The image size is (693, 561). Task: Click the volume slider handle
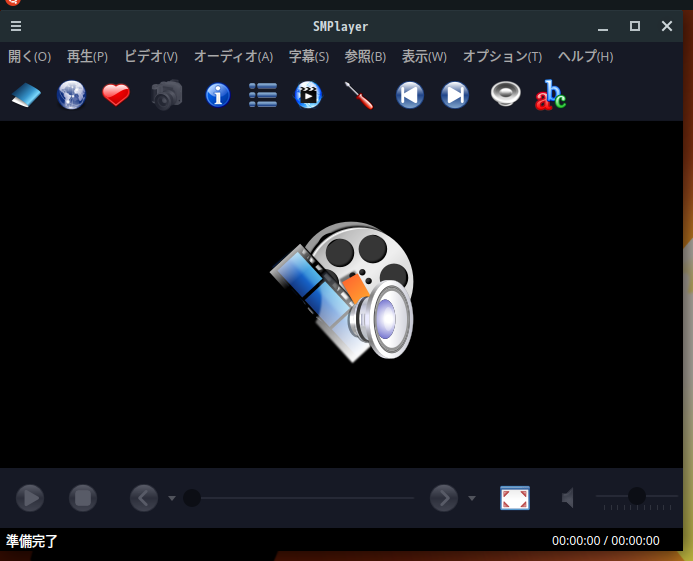(637, 496)
